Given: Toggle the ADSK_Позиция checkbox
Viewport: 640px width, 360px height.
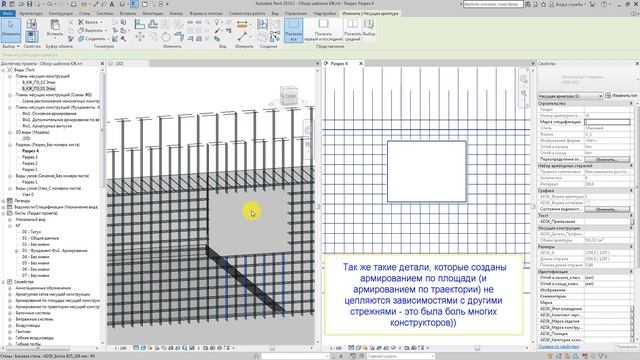Looking at the screenshot, I should [x=632, y=333].
